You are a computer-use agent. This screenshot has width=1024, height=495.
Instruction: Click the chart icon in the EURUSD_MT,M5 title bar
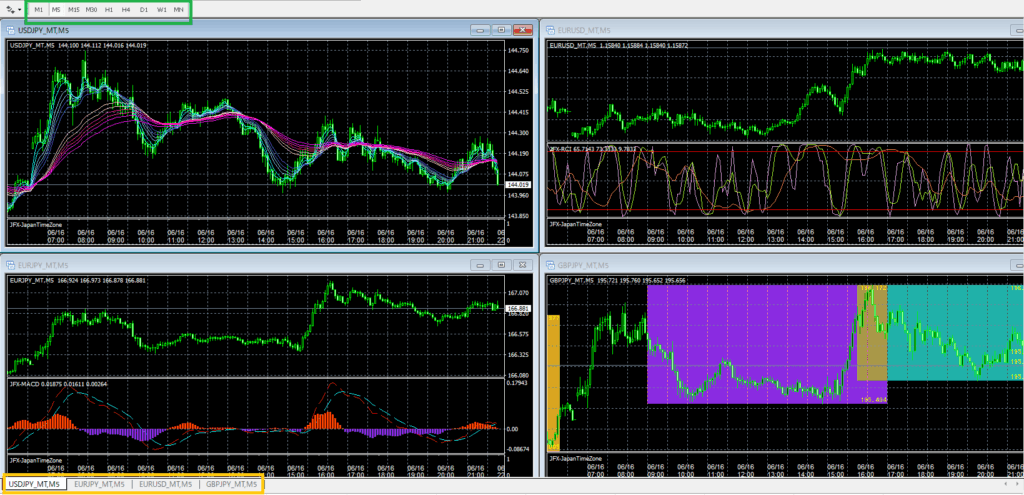point(550,30)
